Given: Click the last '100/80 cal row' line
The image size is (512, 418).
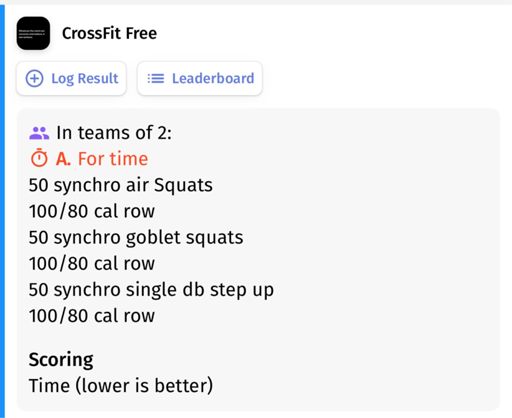Looking at the screenshot, I should click(x=92, y=316).
